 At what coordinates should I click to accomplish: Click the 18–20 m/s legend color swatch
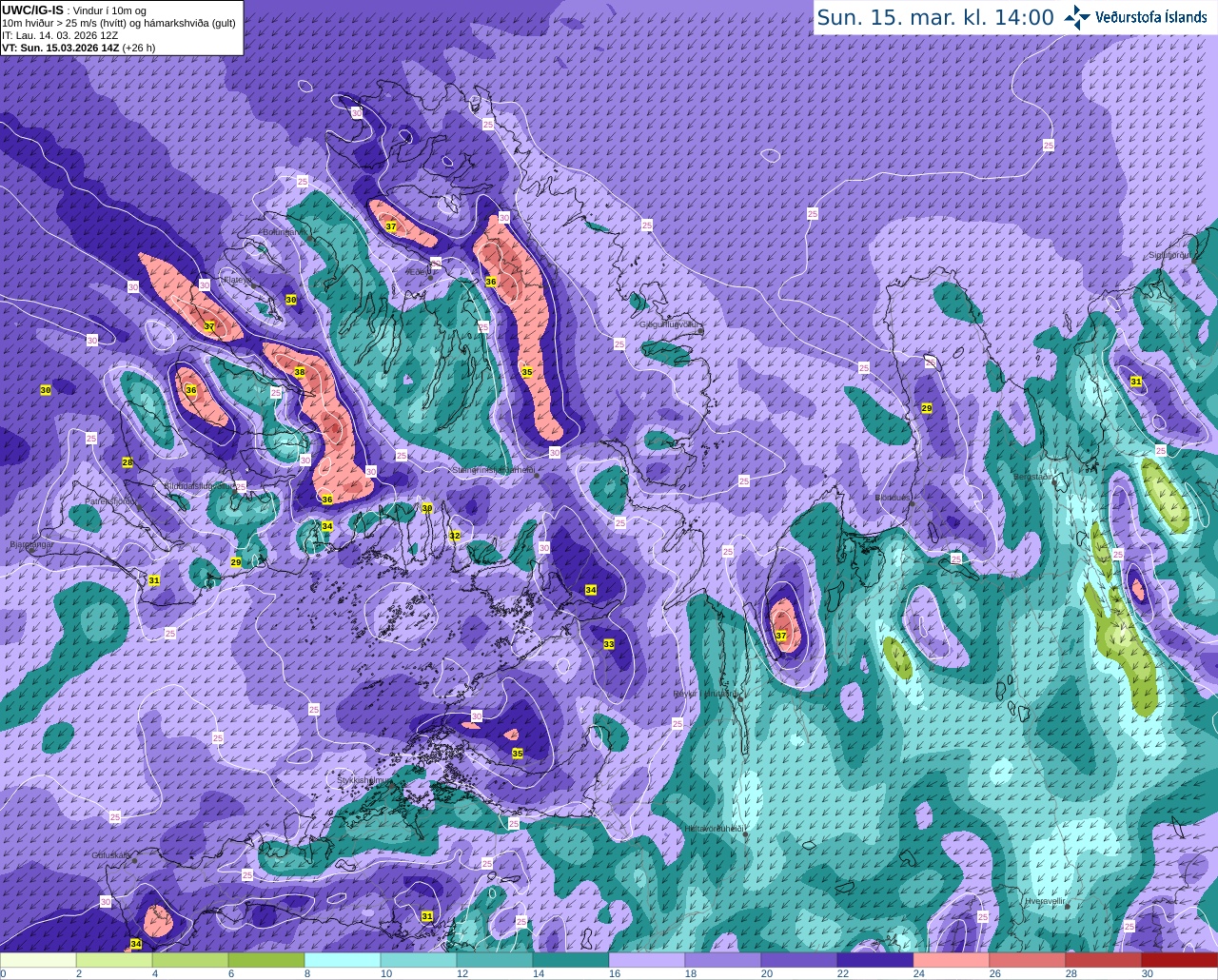coord(723,959)
